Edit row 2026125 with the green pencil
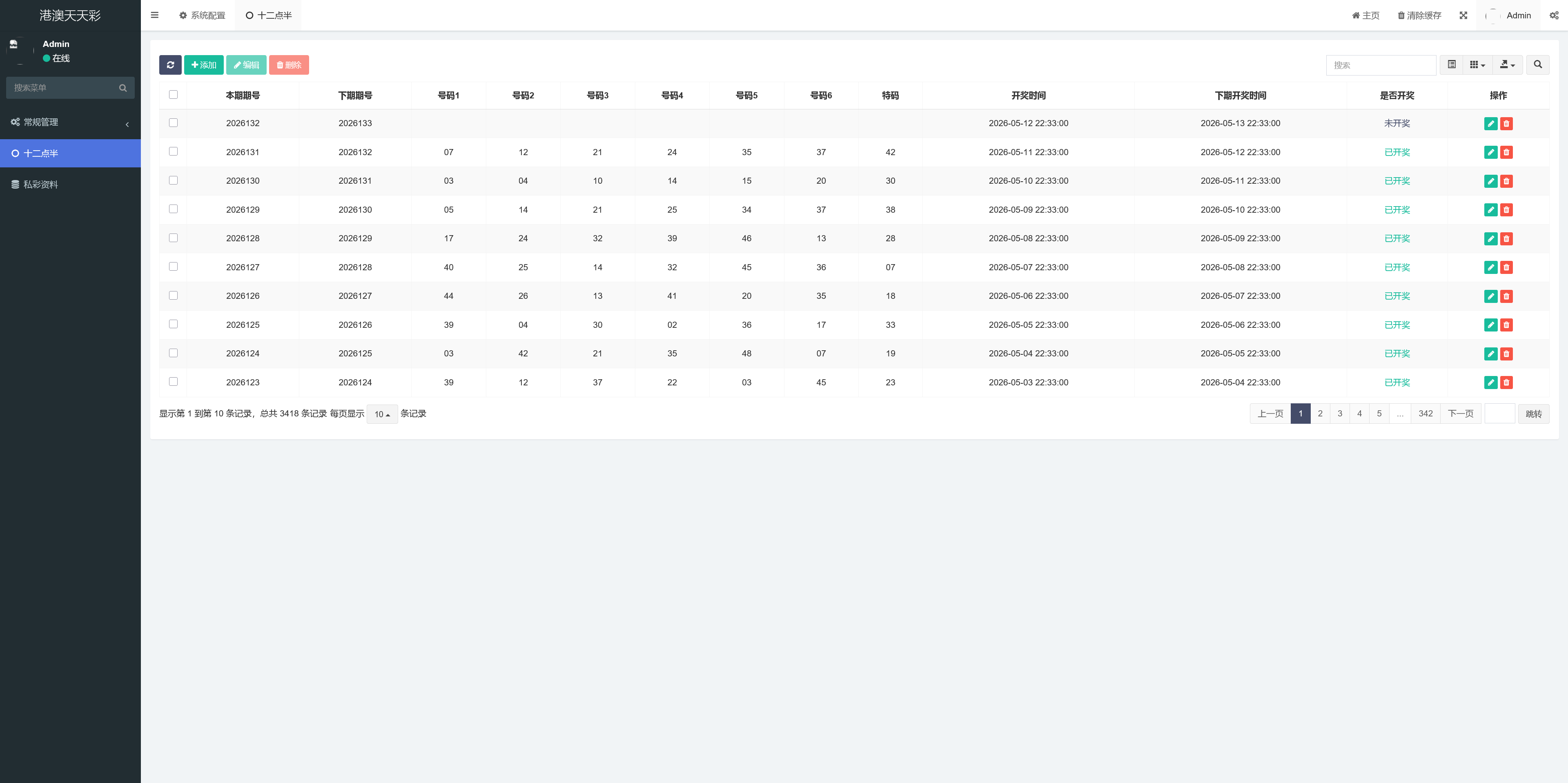The width and height of the screenshot is (1568, 783). pyautogui.click(x=1491, y=325)
